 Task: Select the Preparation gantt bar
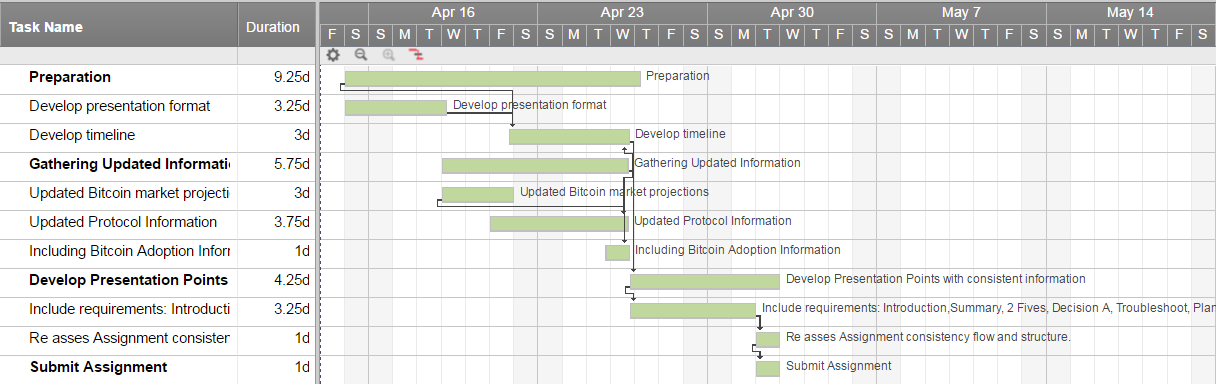coord(492,78)
